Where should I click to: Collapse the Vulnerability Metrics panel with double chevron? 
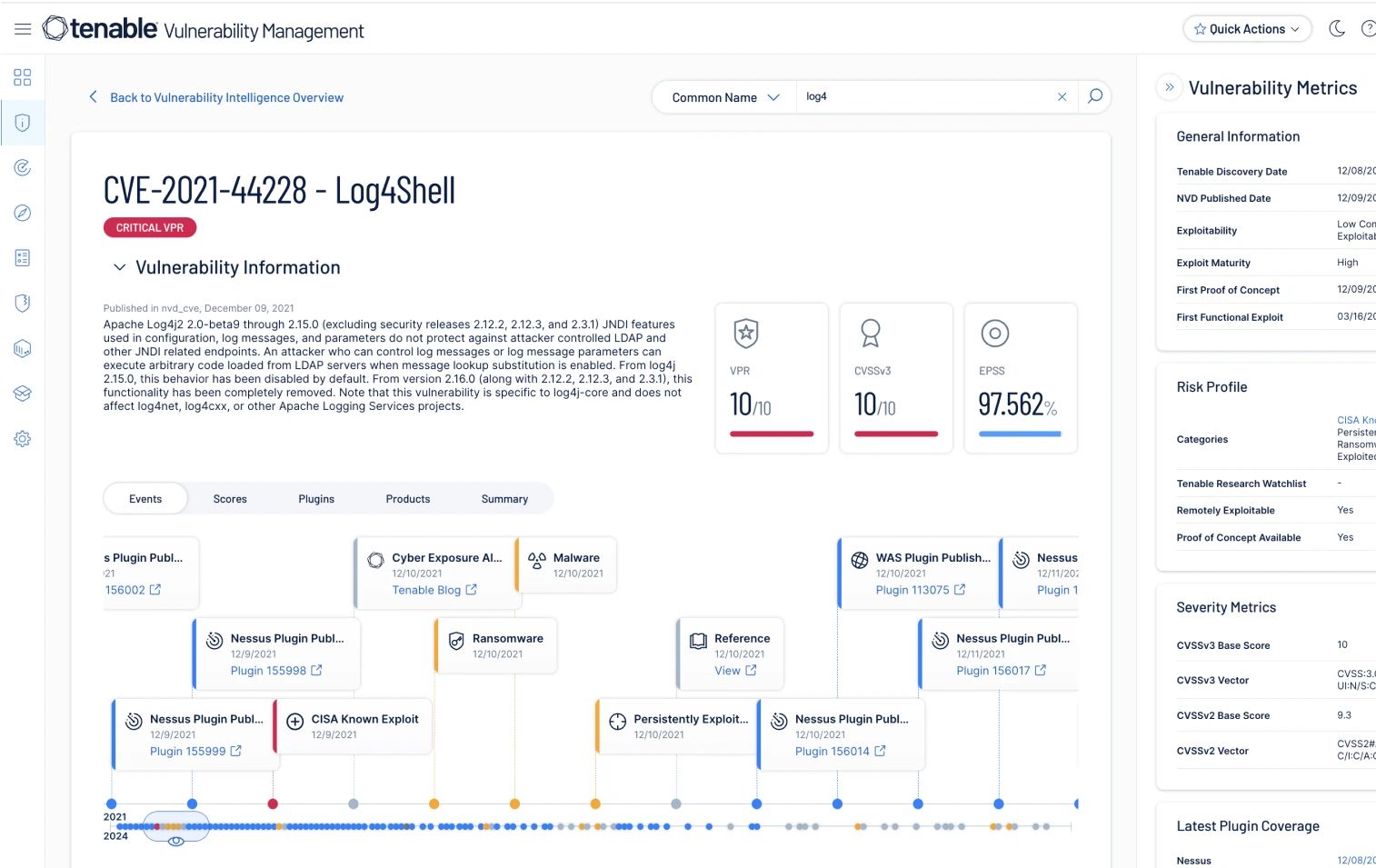click(x=1169, y=87)
